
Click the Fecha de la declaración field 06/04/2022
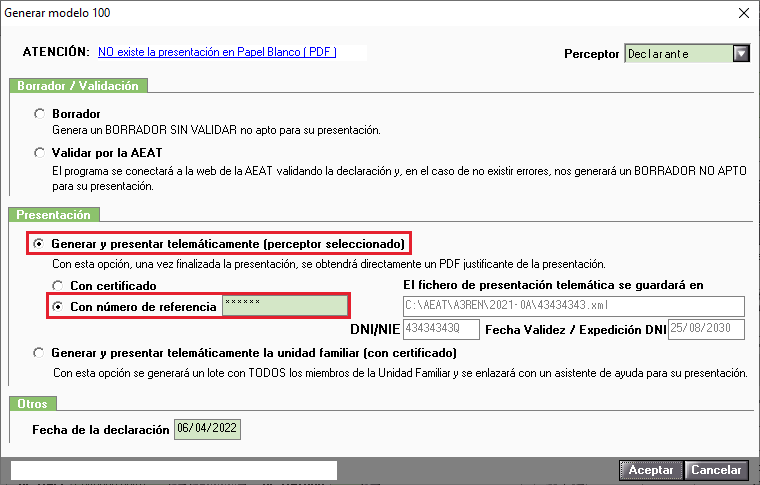click(x=207, y=429)
